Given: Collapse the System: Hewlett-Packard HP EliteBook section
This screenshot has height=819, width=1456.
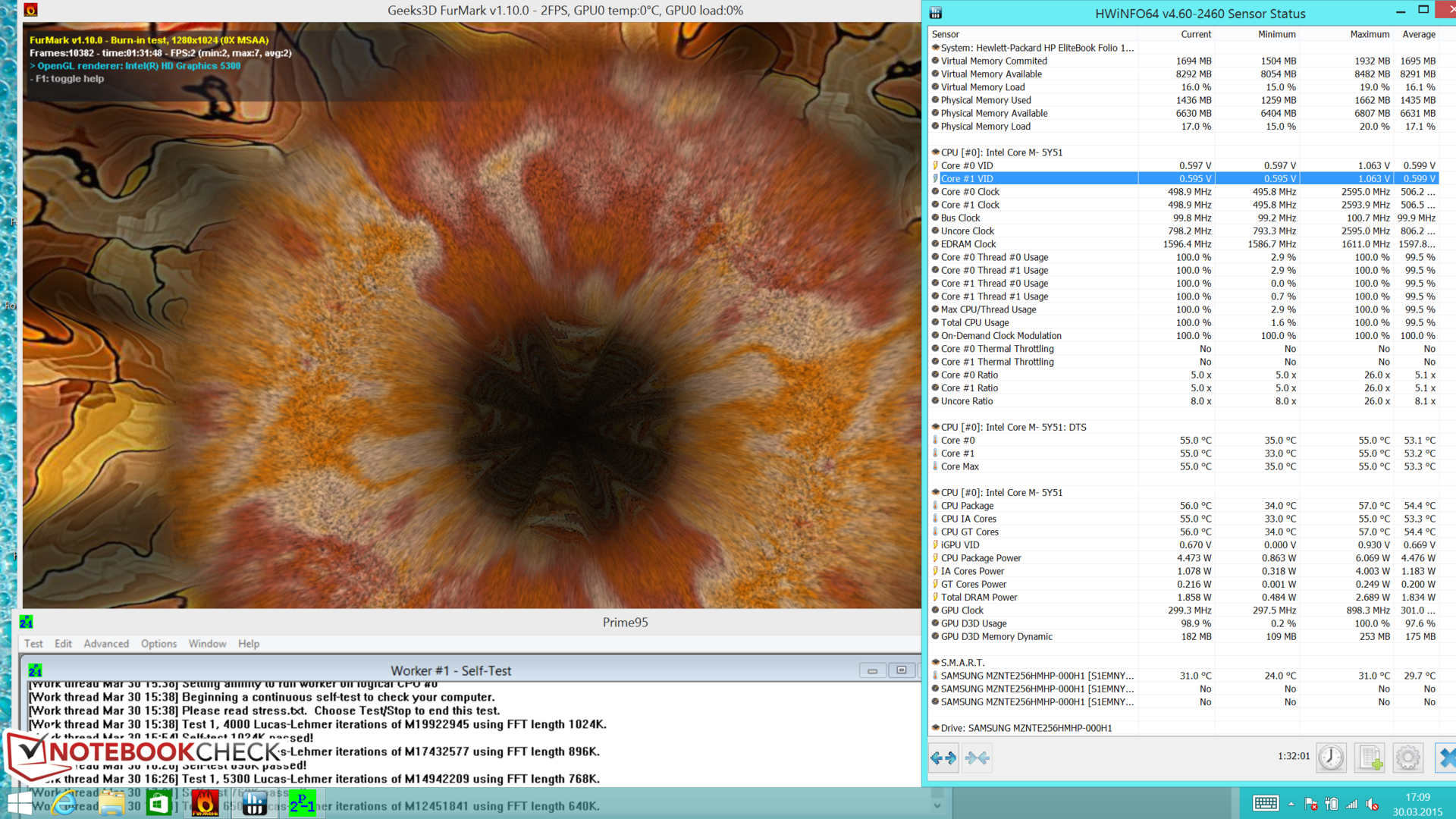Looking at the screenshot, I should 935,48.
